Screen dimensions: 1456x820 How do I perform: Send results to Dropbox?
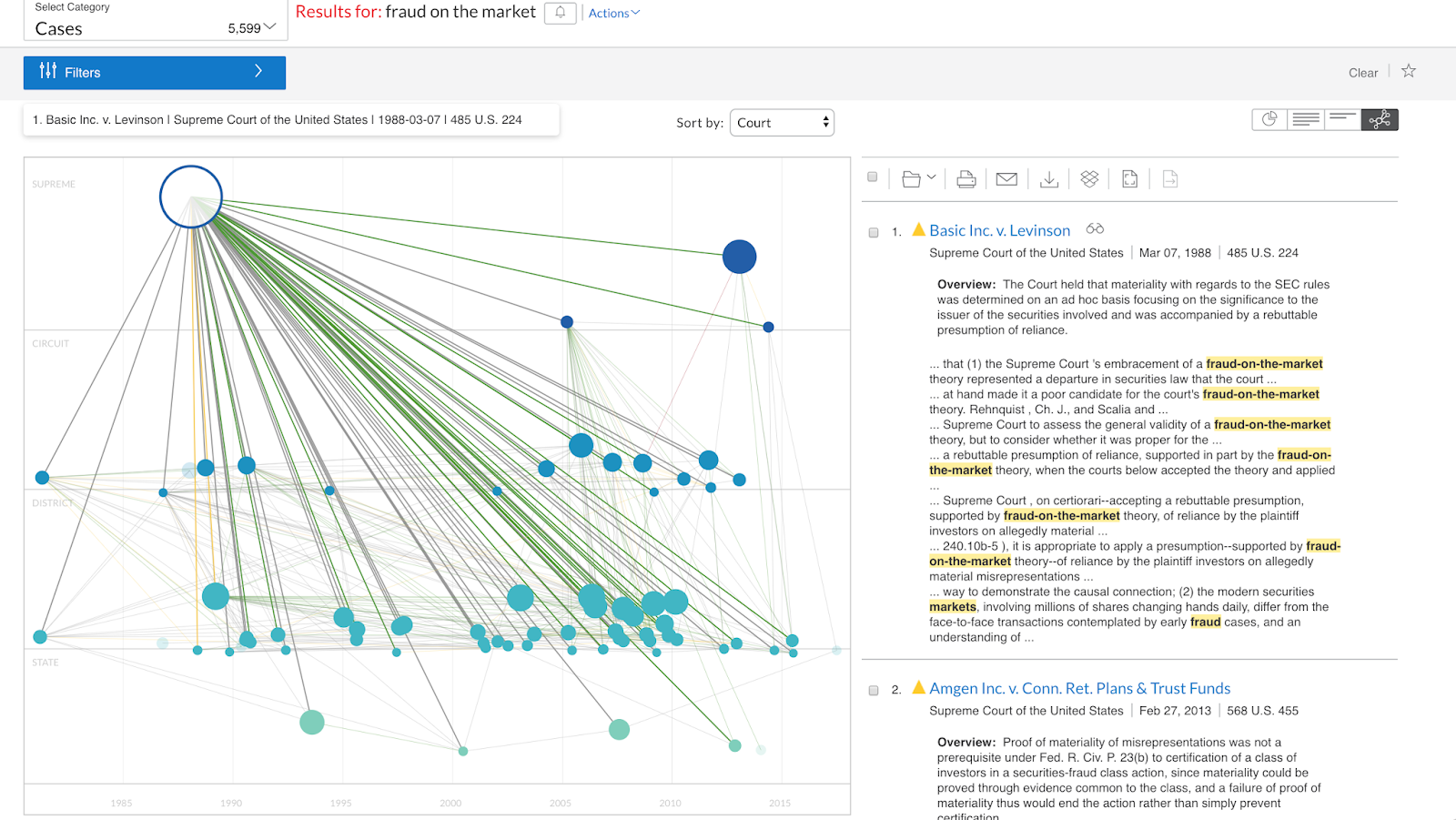pyautogui.click(x=1089, y=178)
